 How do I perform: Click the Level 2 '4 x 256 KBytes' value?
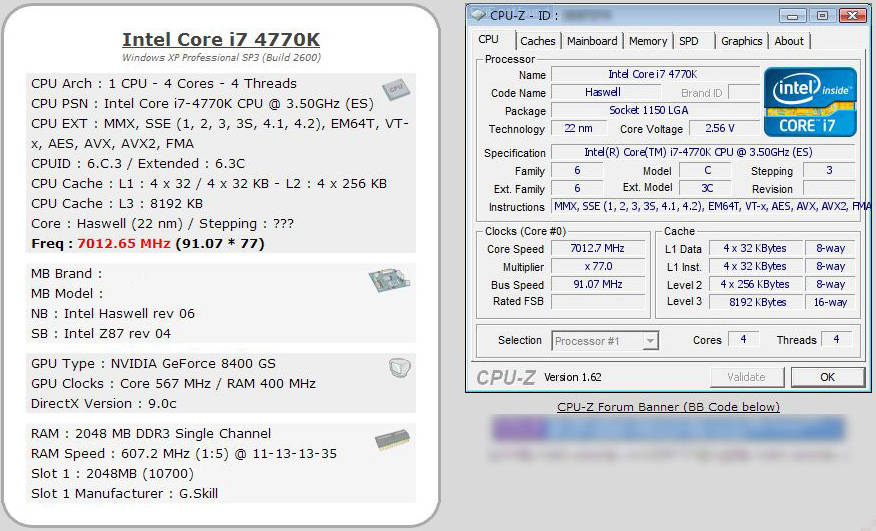pos(755,284)
